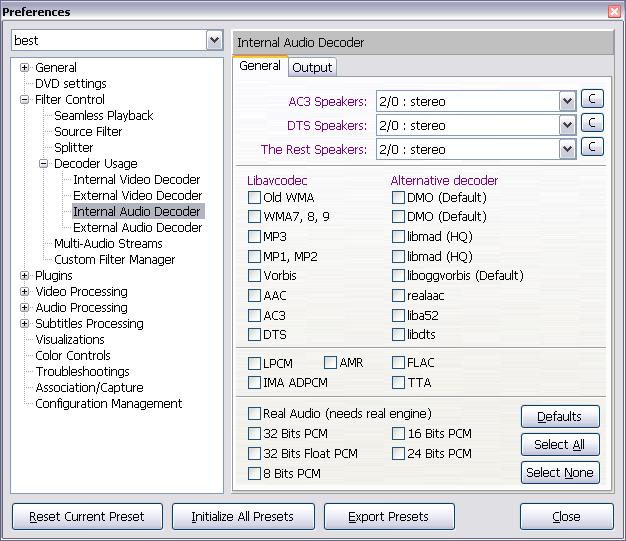This screenshot has width=626, height=541.
Task: Collapse the Filter Control tree node
Action: tap(25, 100)
